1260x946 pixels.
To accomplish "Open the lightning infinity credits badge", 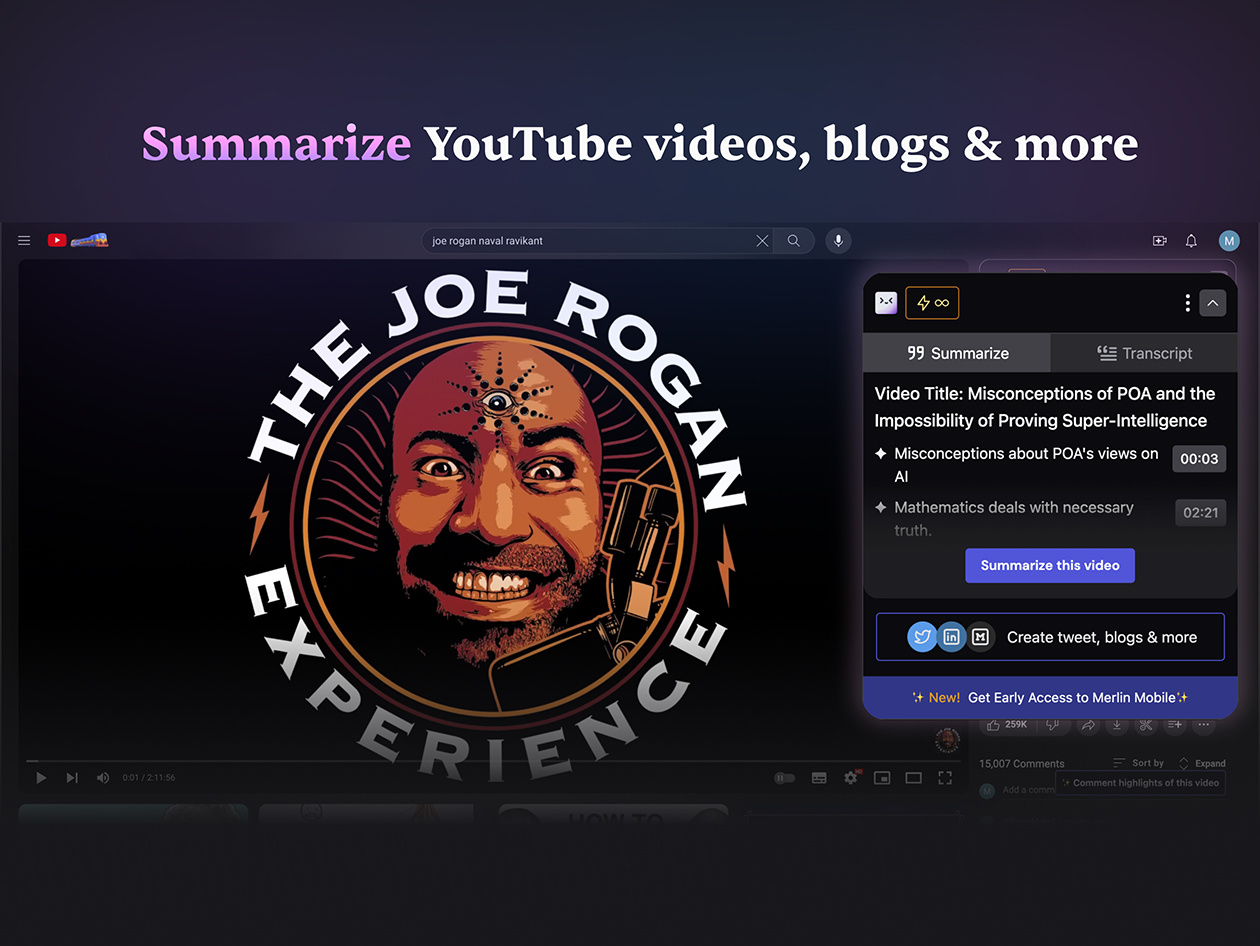I will (932, 303).
